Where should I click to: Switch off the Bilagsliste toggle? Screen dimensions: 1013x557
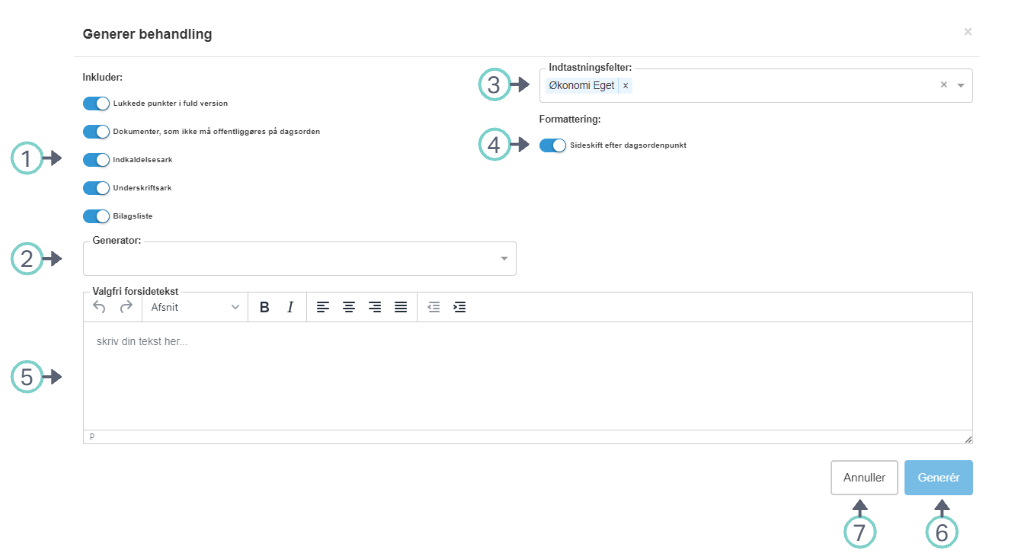click(x=96, y=216)
